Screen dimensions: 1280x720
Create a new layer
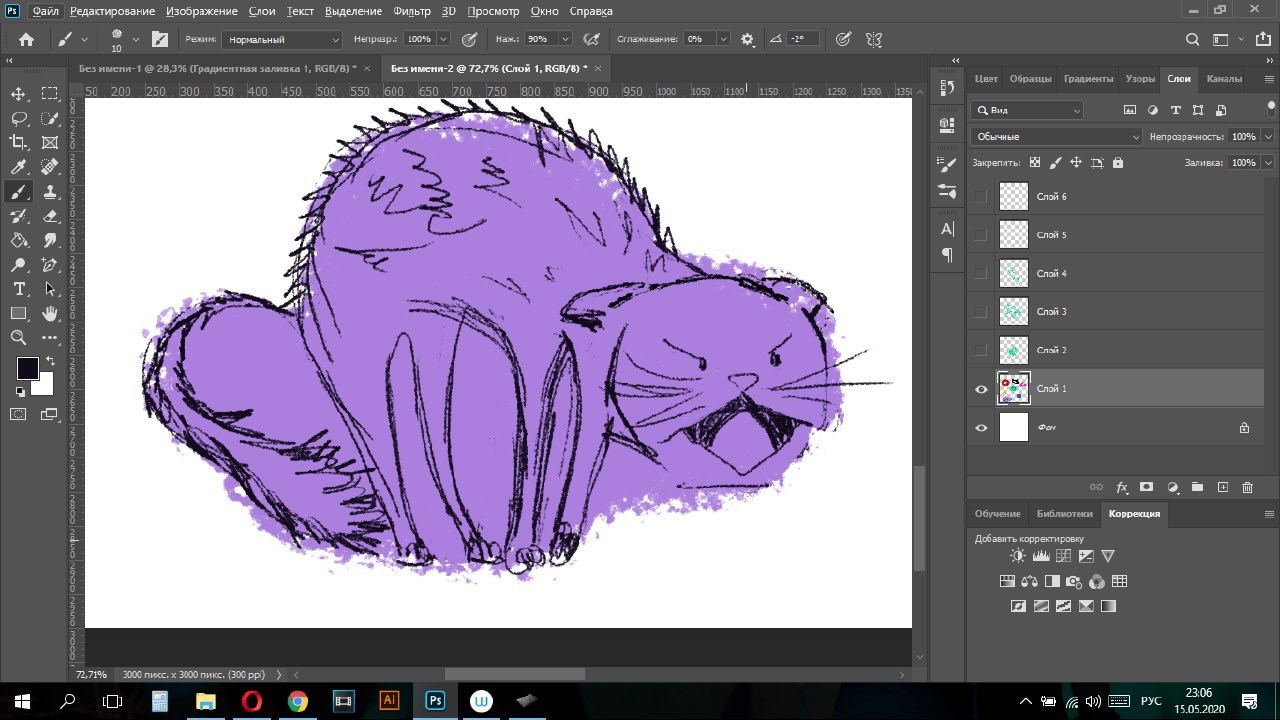click(1222, 487)
